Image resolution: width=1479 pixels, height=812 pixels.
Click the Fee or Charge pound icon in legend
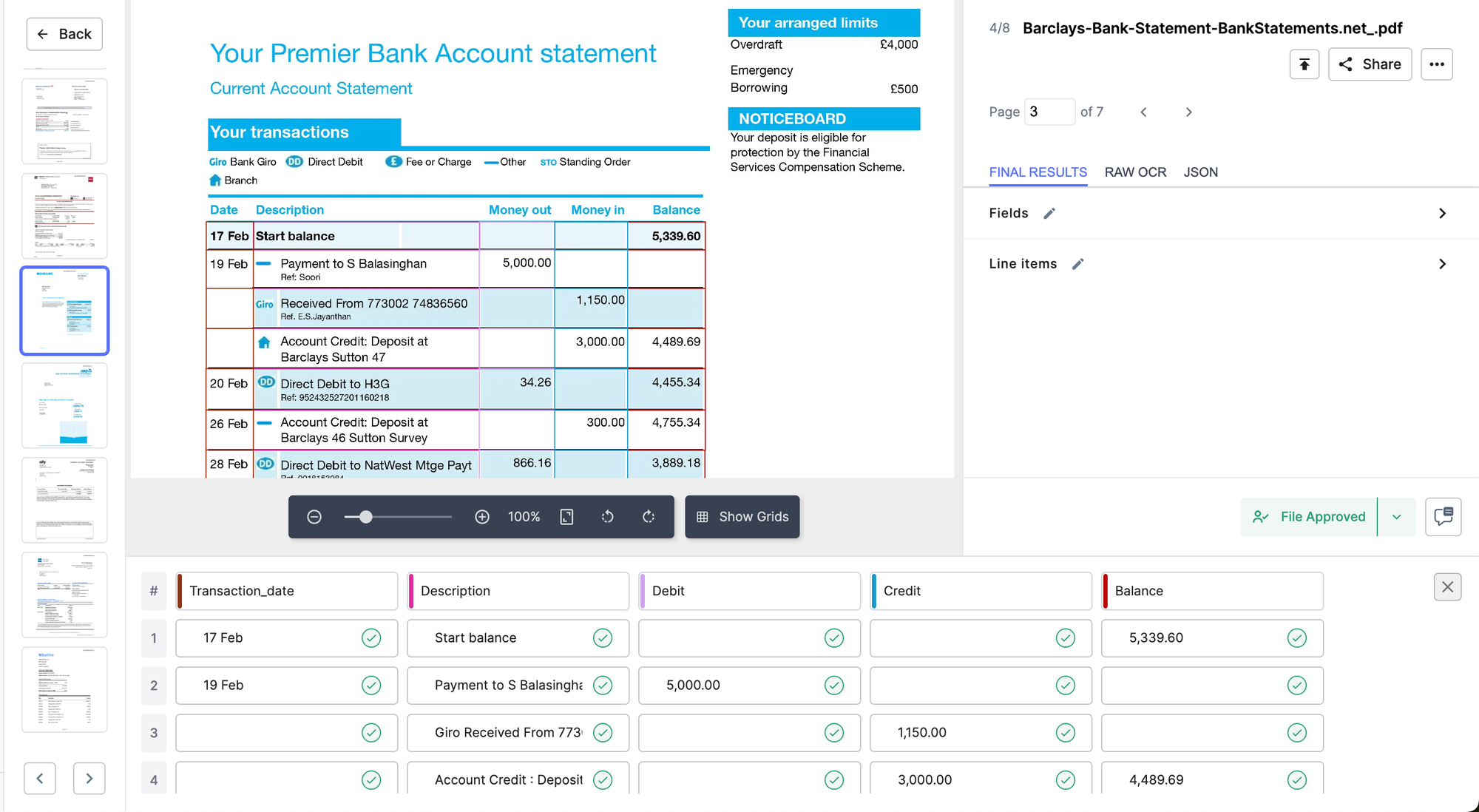pos(393,161)
